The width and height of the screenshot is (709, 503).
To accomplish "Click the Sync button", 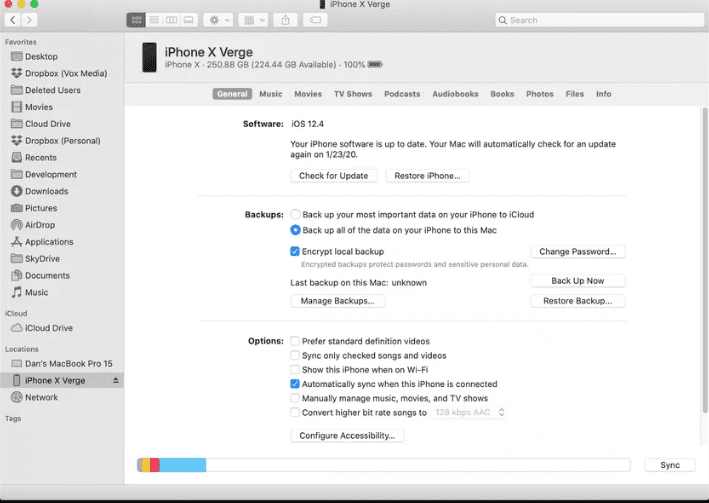I will coord(670,465).
